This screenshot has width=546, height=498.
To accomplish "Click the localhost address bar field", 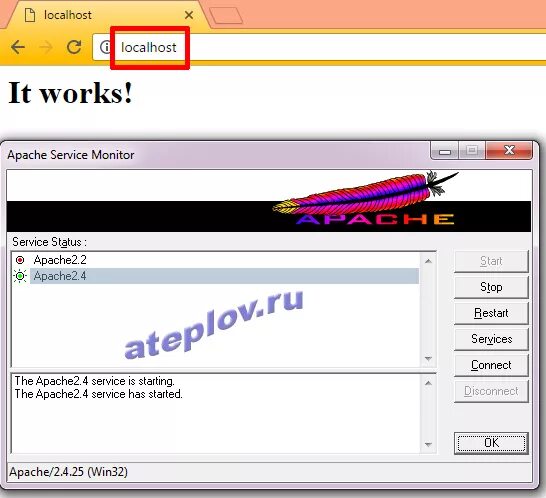I will pos(319,47).
